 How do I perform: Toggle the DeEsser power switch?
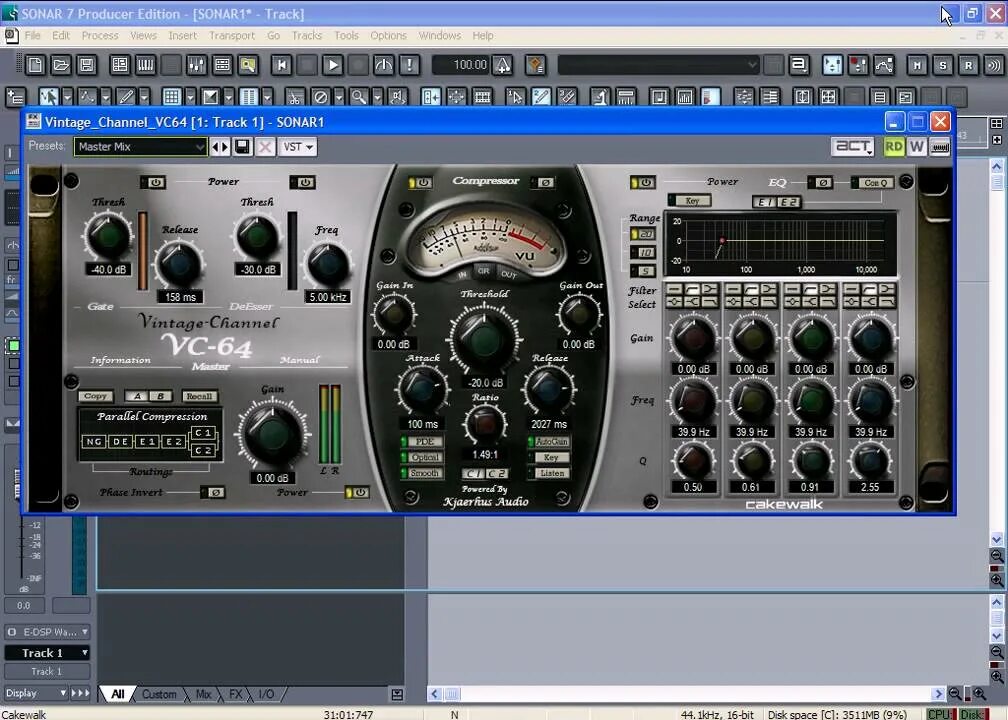click(x=302, y=183)
